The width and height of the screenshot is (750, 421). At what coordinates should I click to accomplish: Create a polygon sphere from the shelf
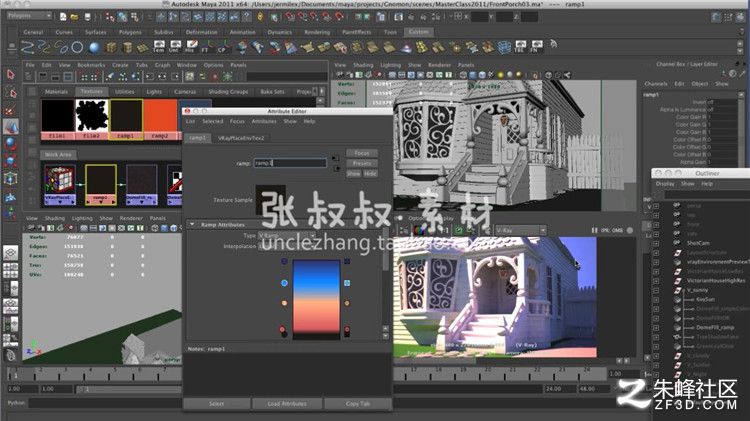pos(94,47)
